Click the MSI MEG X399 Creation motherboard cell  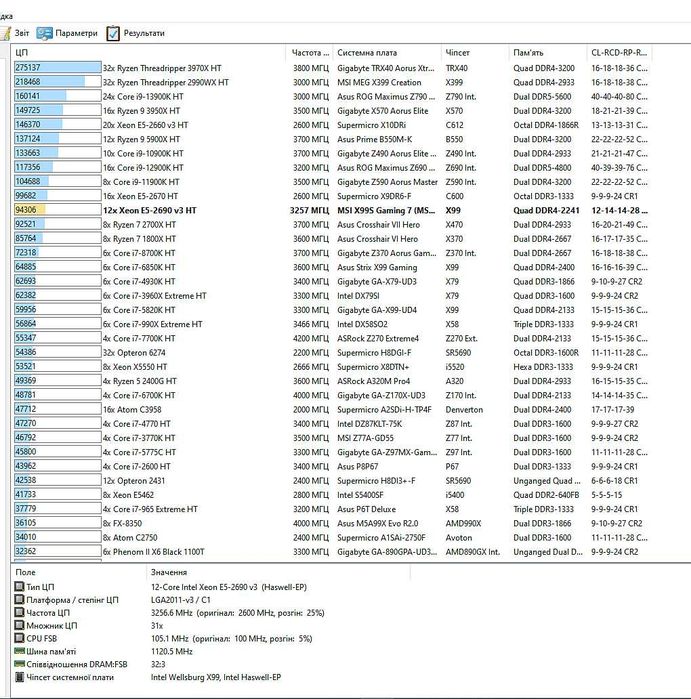coord(379,82)
